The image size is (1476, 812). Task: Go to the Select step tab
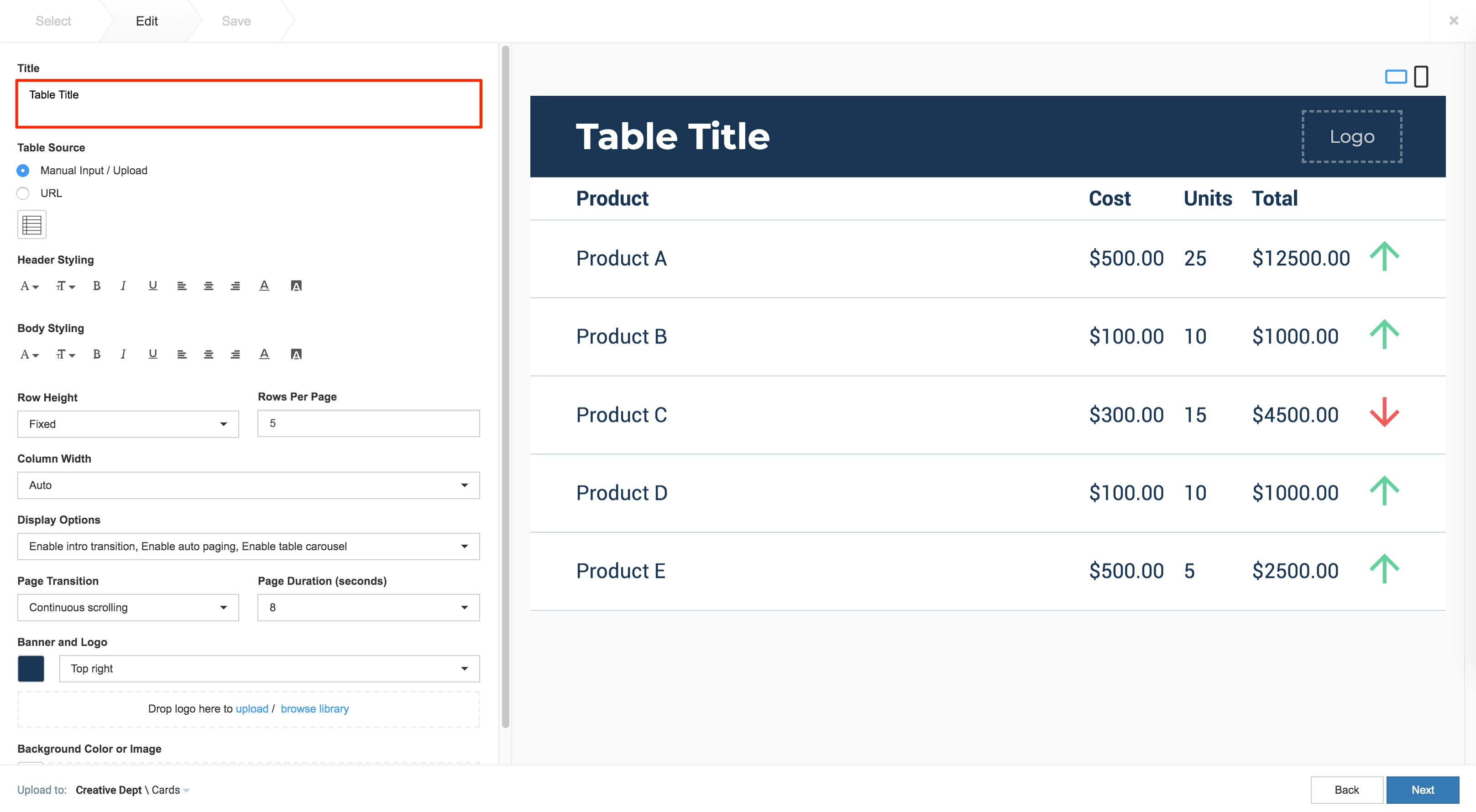pyautogui.click(x=53, y=21)
